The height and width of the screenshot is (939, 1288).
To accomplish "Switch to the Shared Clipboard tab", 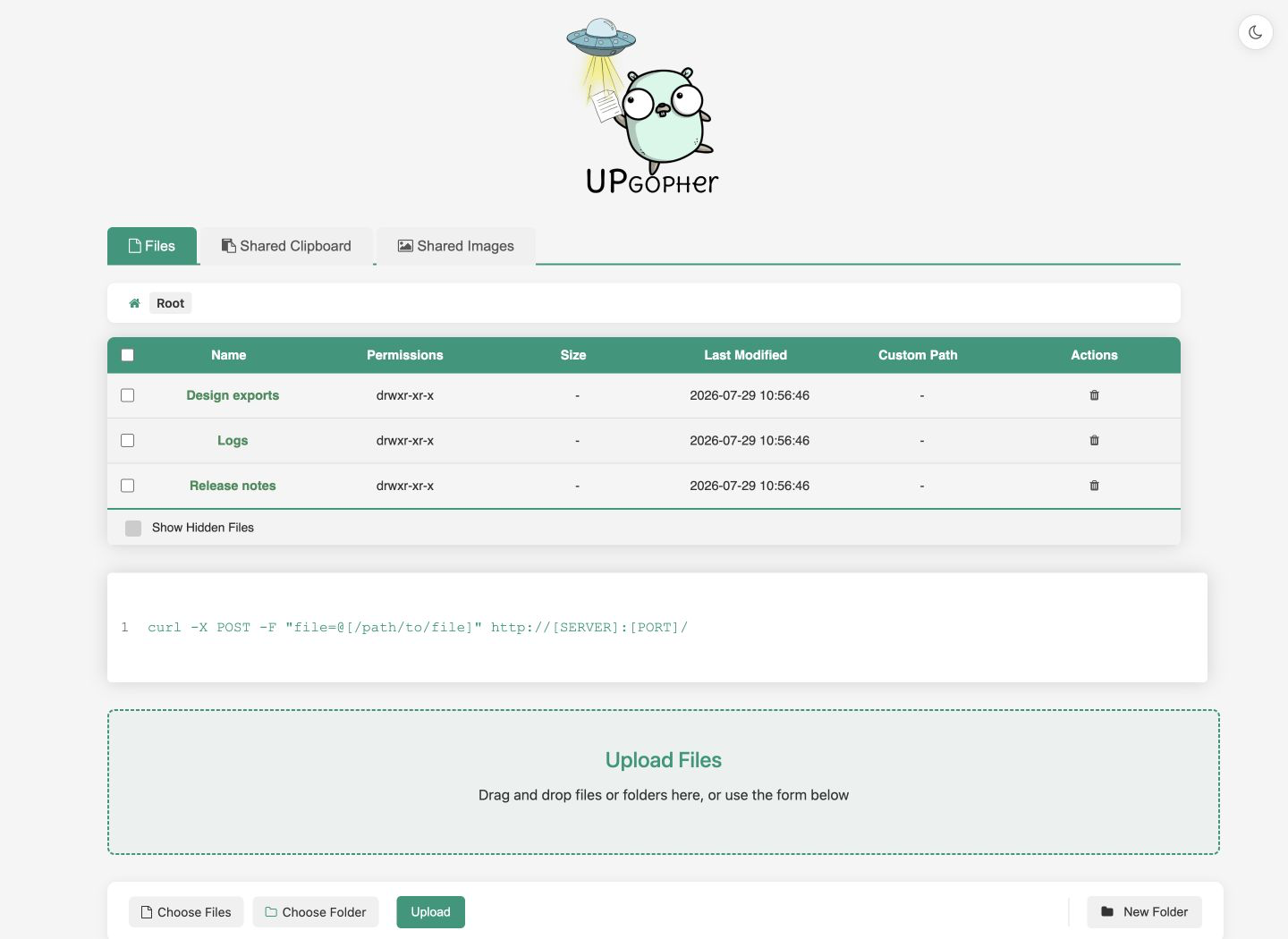I will [286, 246].
